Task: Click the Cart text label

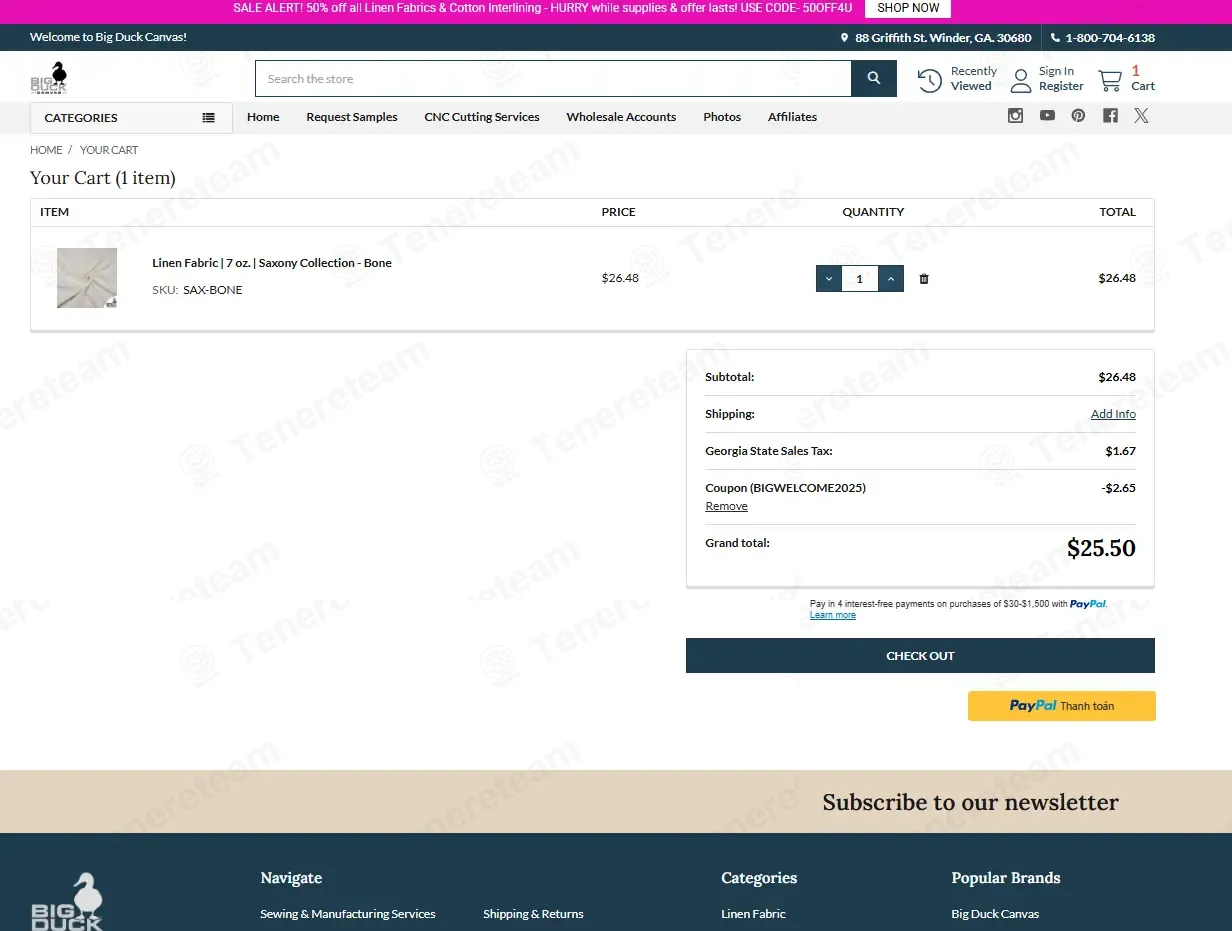Action: click(x=1143, y=86)
